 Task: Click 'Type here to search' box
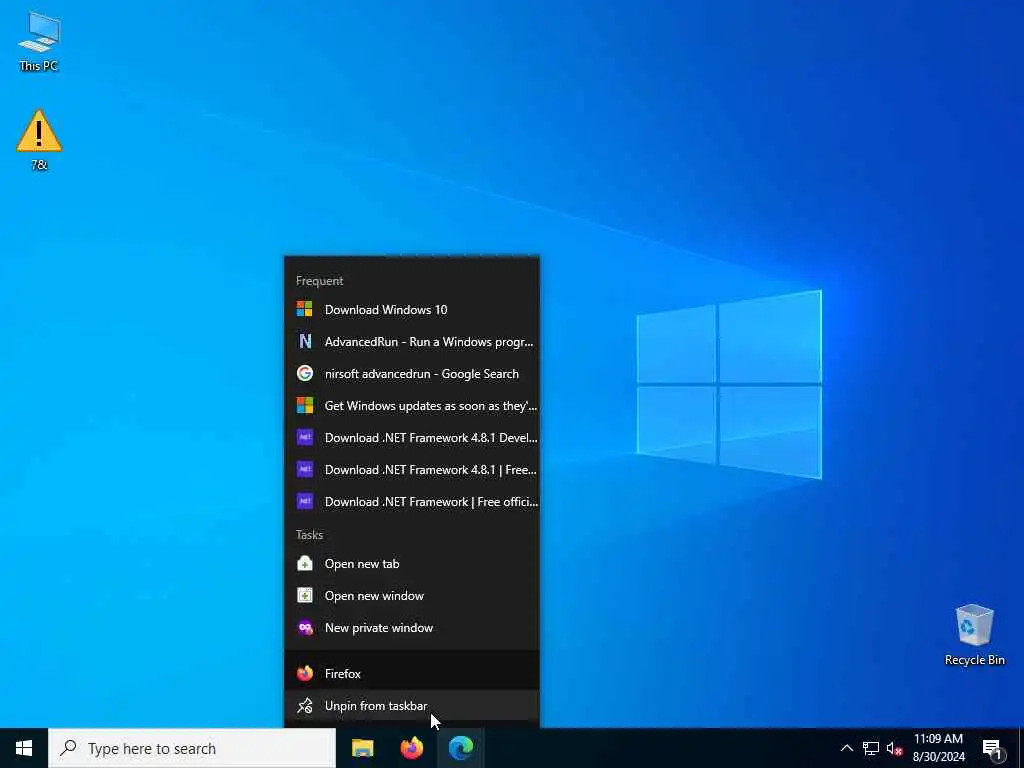(192, 748)
